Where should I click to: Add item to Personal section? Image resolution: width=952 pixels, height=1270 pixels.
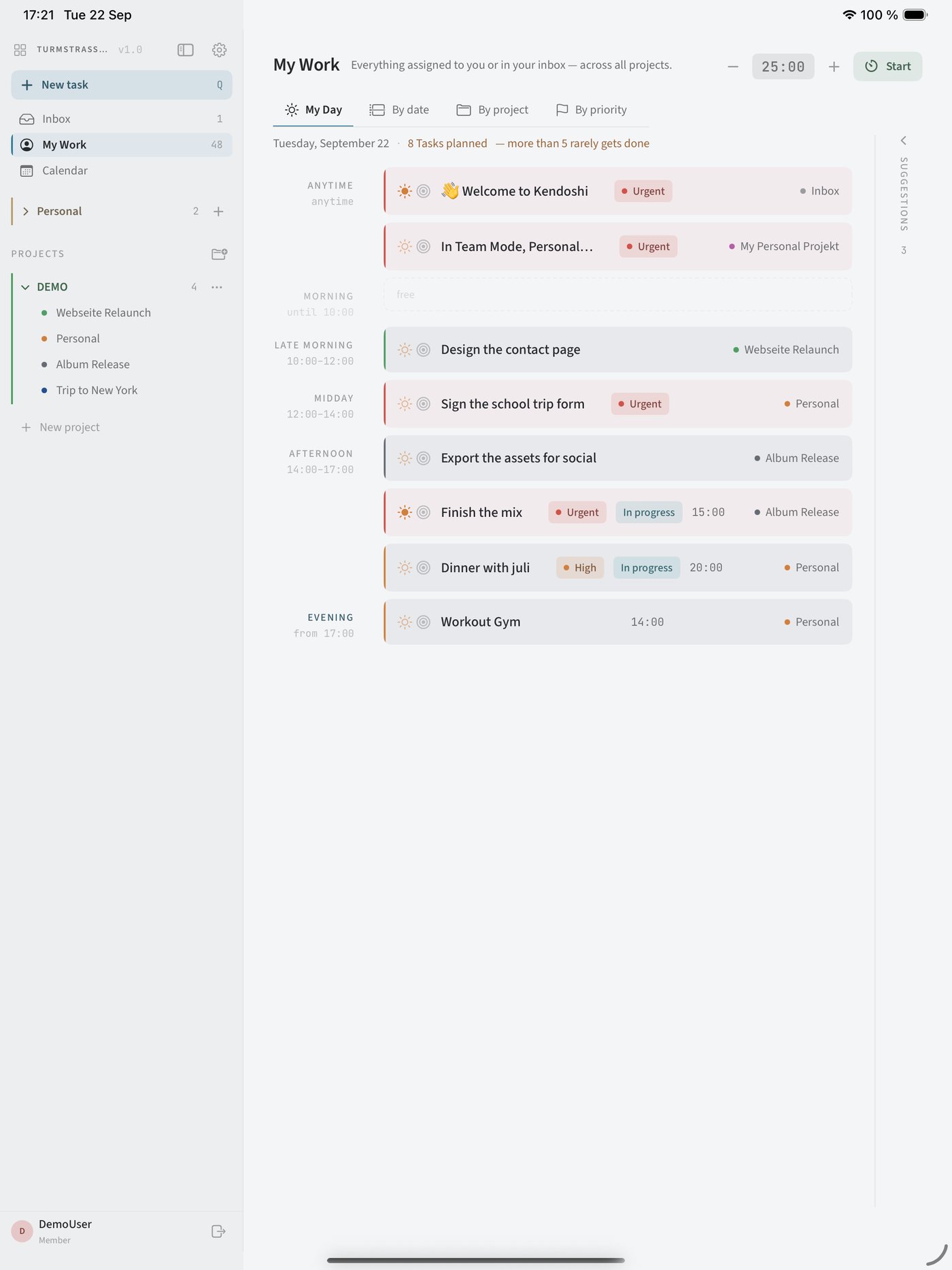[x=218, y=212]
